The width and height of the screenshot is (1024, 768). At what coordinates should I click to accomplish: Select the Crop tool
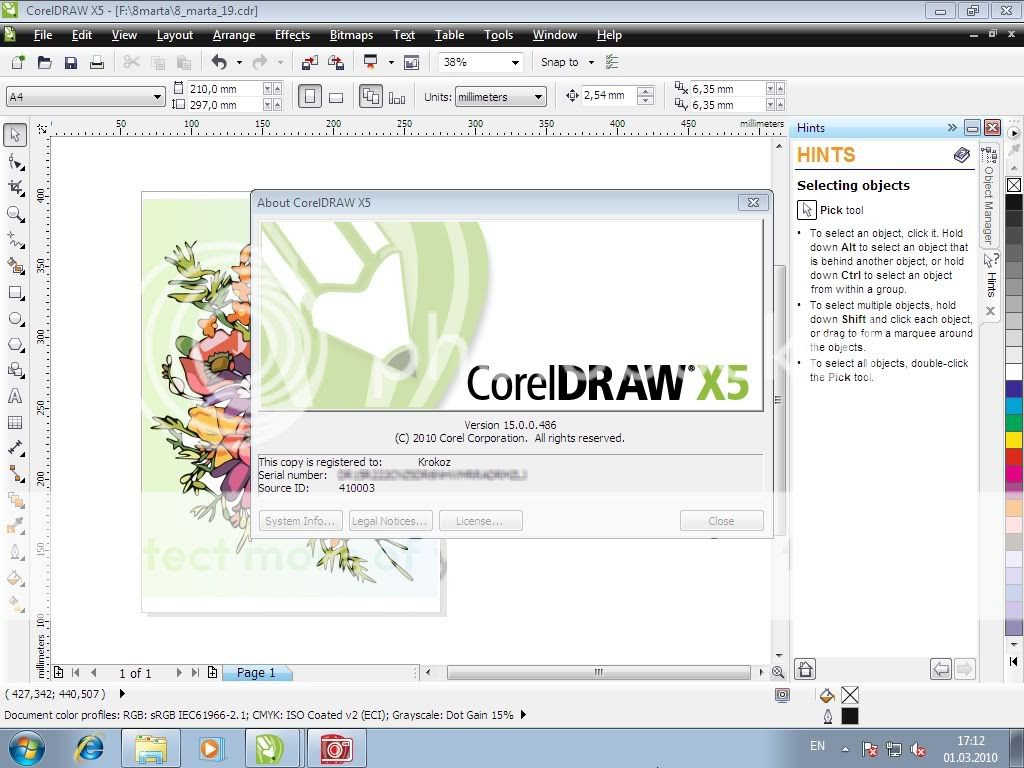coord(15,187)
